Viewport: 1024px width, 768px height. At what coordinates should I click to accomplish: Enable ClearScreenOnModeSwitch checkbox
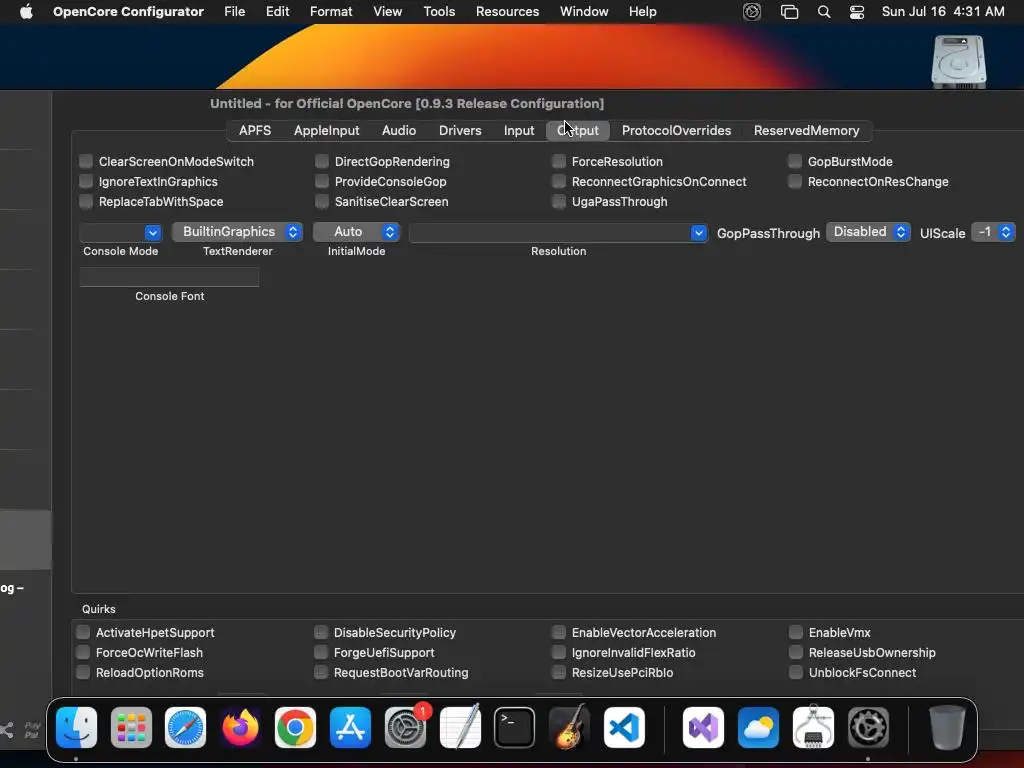(86, 161)
